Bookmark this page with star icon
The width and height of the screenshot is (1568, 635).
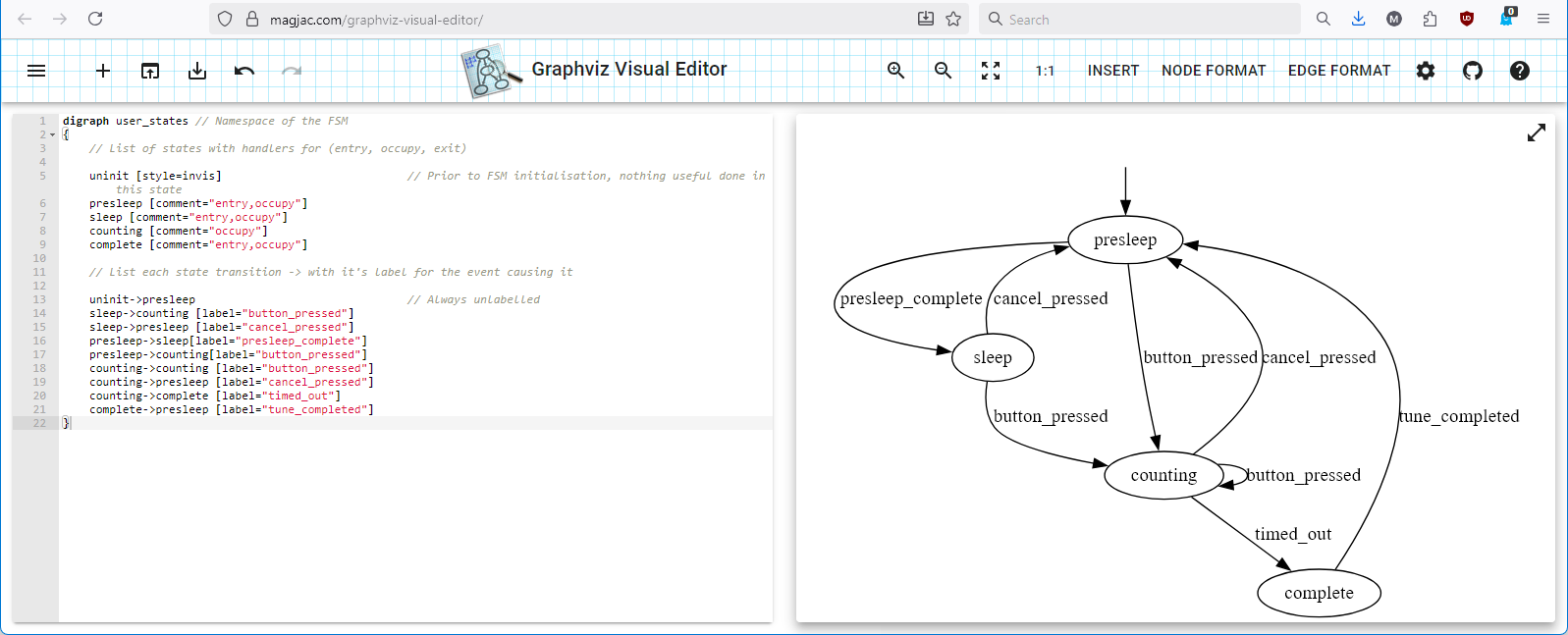pyautogui.click(x=953, y=19)
